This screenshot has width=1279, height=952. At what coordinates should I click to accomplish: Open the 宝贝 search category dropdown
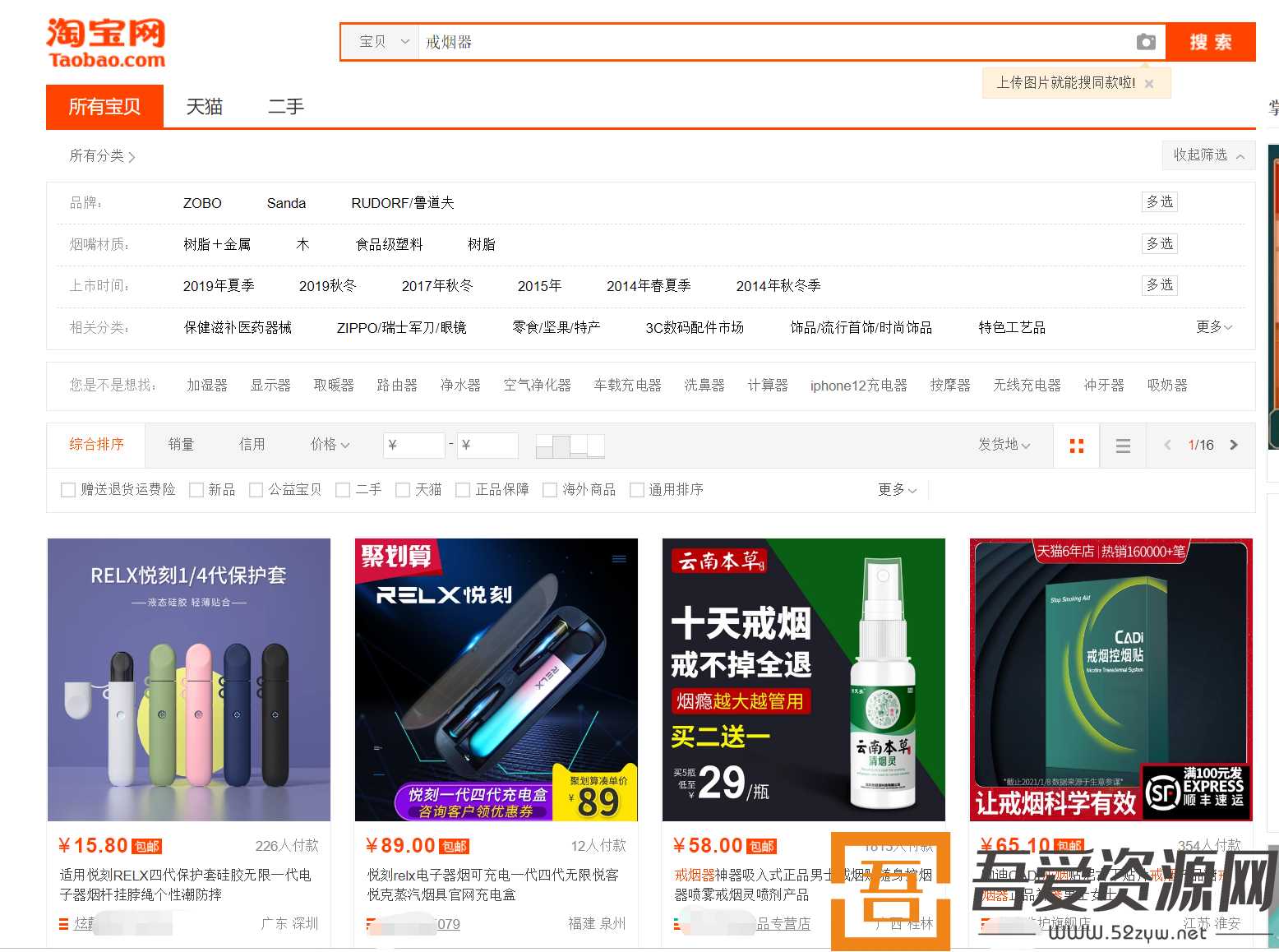click(x=379, y=41)
